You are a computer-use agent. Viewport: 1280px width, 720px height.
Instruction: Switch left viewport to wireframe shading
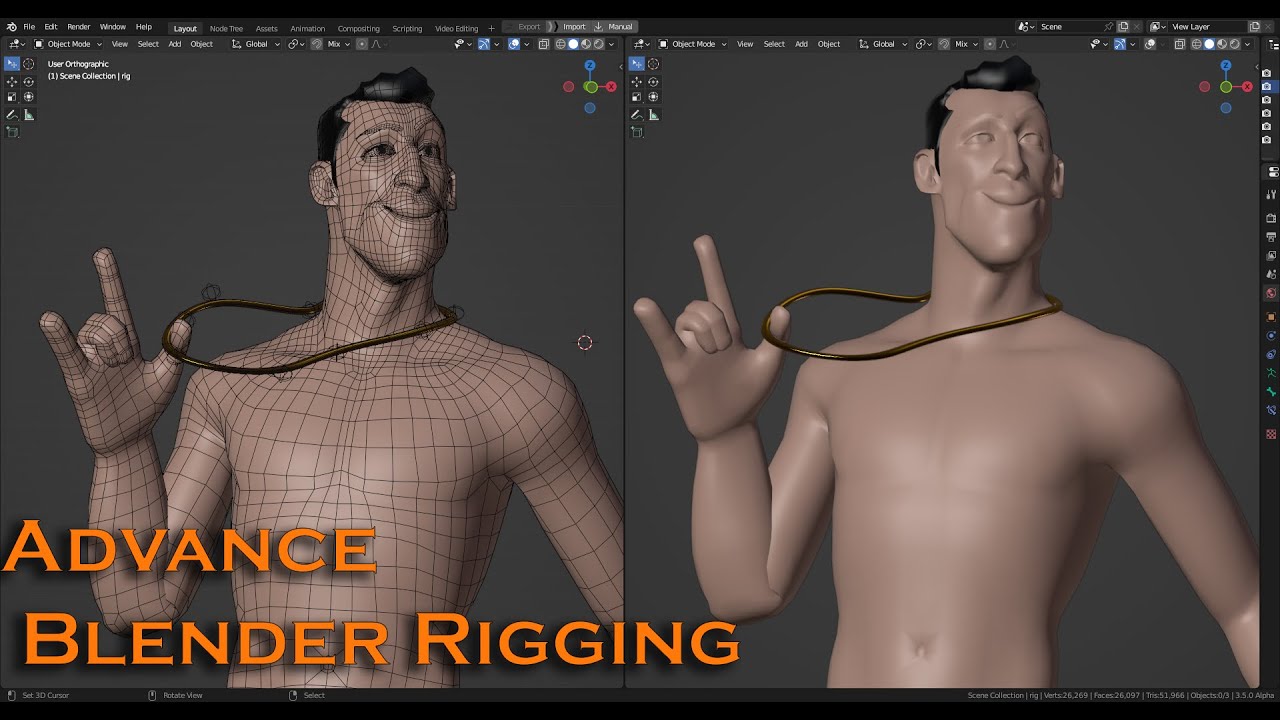pos(560,44)
